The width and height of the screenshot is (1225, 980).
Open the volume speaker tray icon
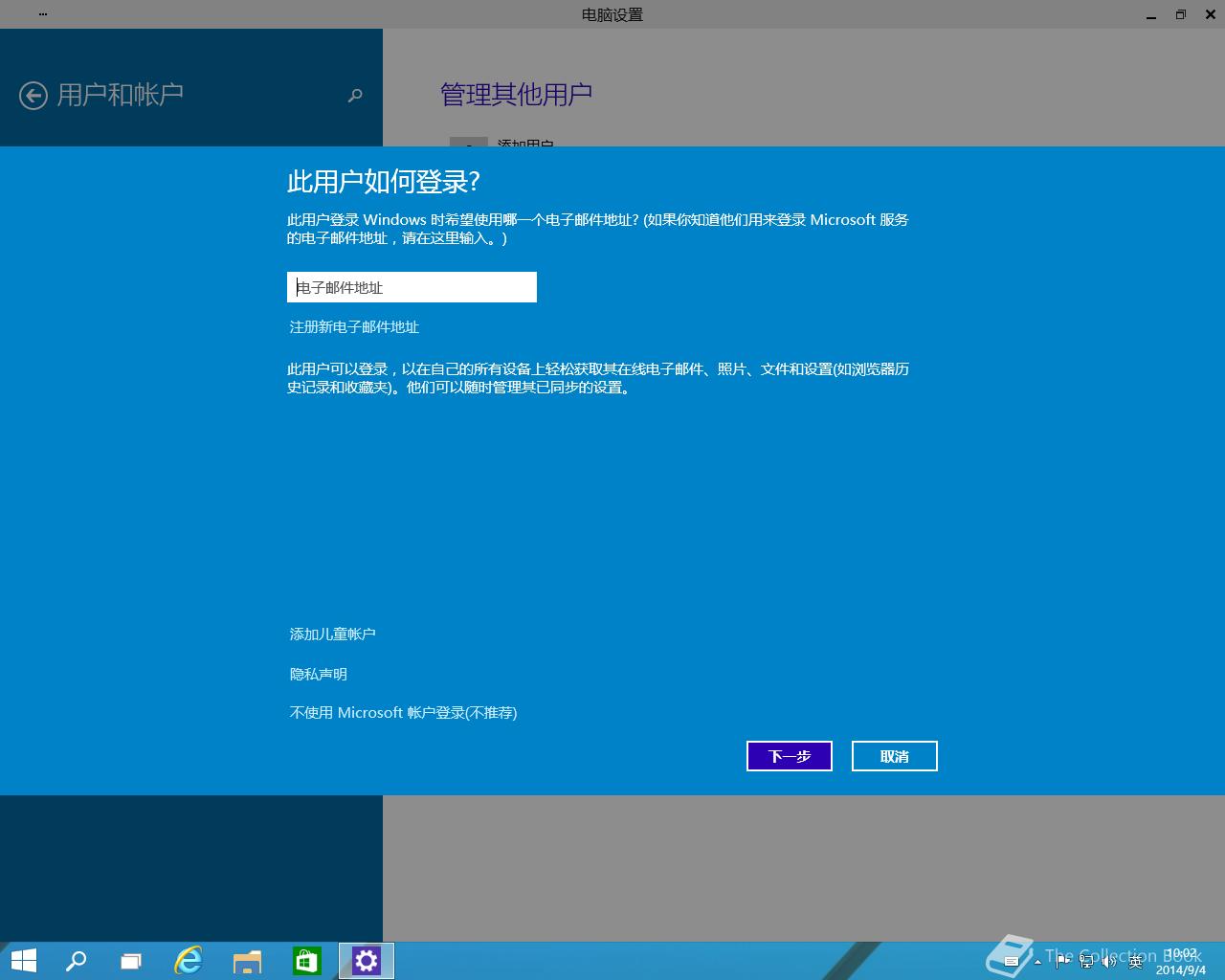(1109, 962)
